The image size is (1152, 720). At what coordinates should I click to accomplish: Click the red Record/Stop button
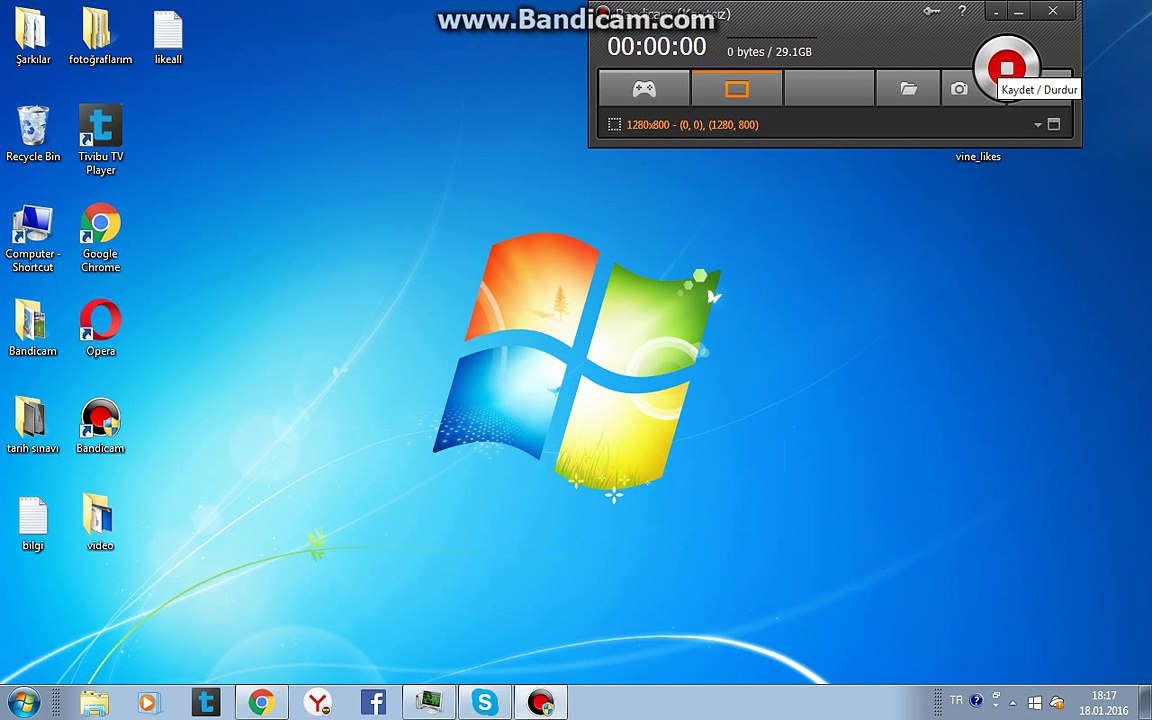[1007, 68]
